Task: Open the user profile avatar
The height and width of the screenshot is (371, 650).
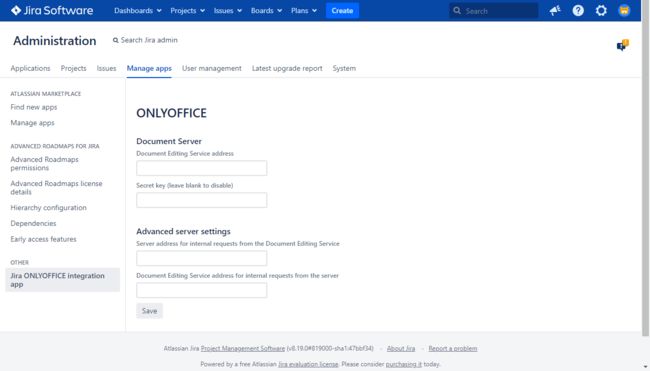Action: click(x=624, y=11)
